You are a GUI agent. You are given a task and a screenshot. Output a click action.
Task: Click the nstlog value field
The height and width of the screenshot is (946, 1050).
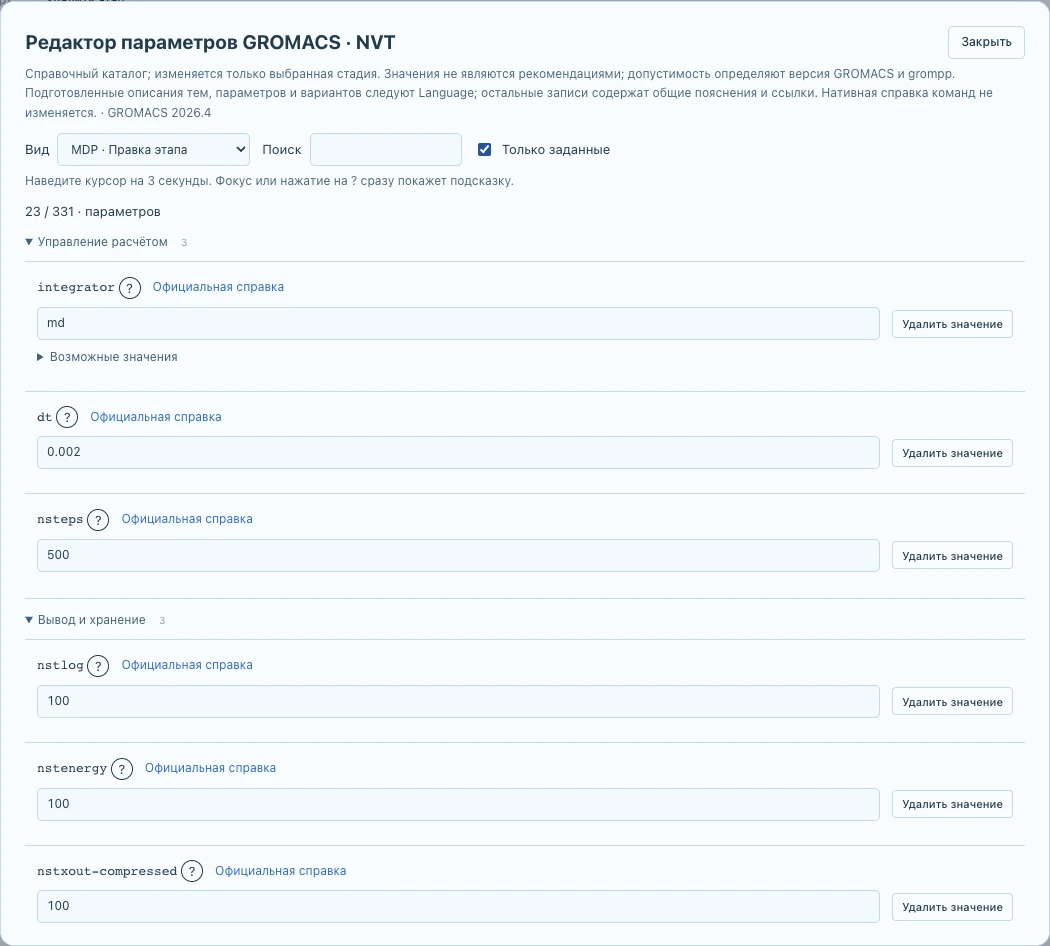[458, 701]
